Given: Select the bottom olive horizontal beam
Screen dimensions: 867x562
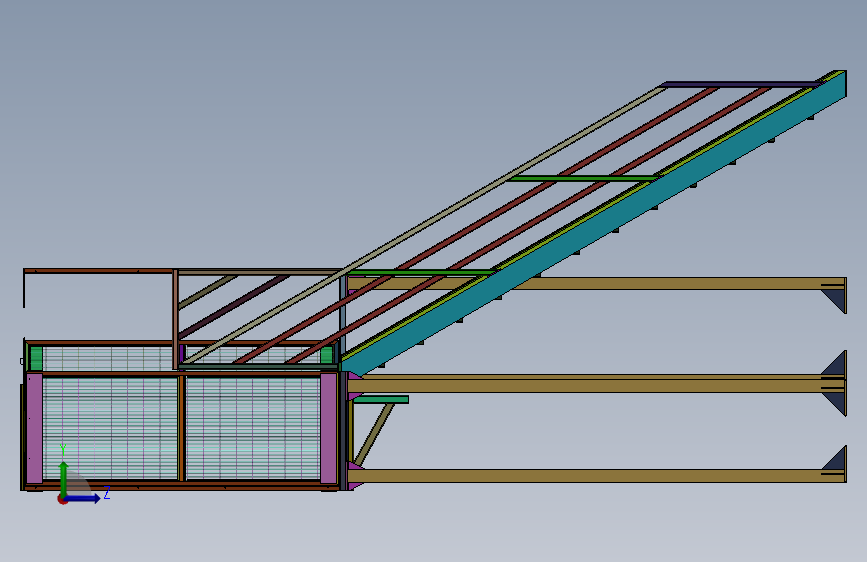Looking at the screenshot, I should click(597, 476).
